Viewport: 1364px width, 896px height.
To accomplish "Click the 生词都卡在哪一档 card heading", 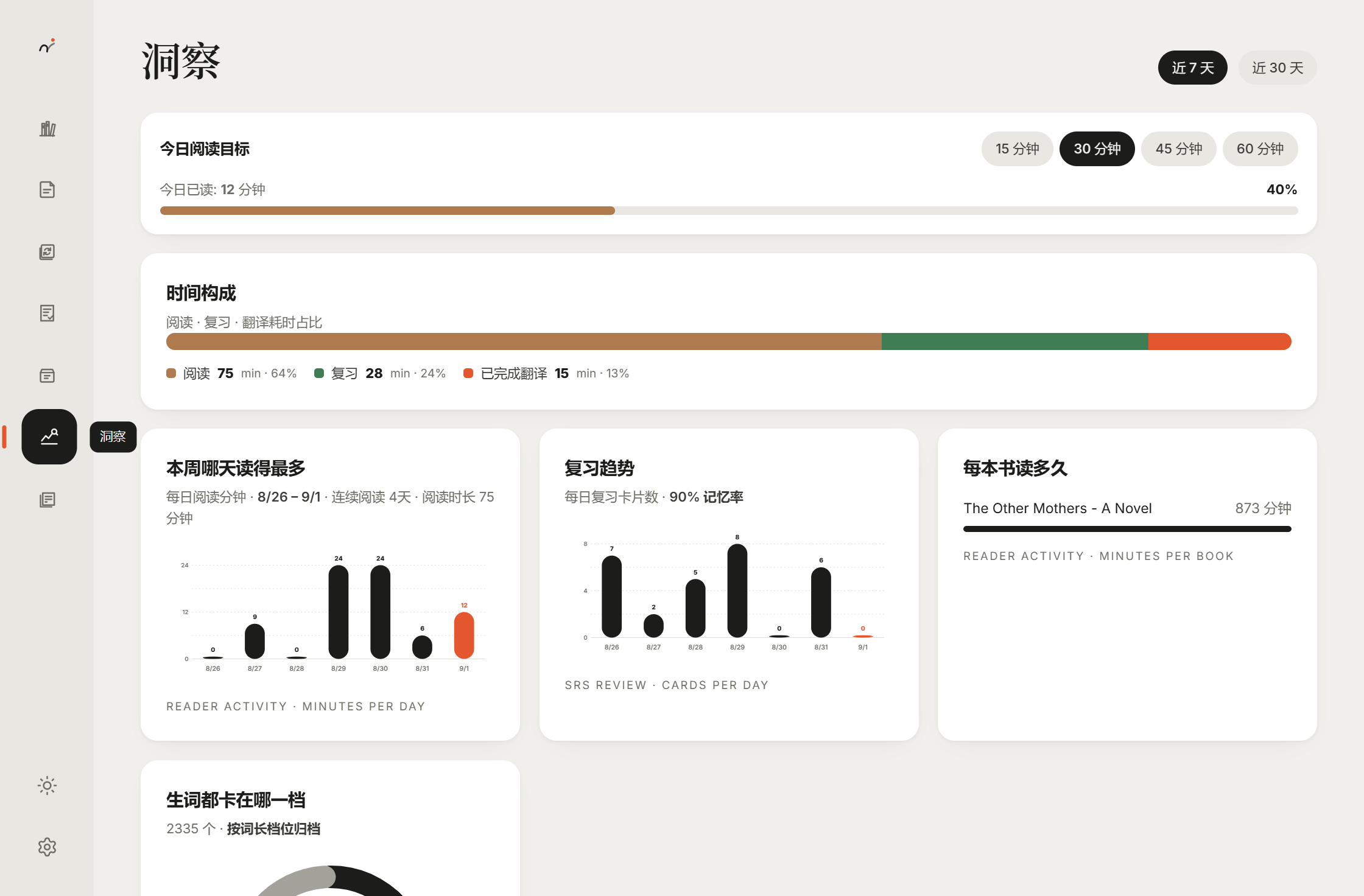I will click(x=236, y=800).
